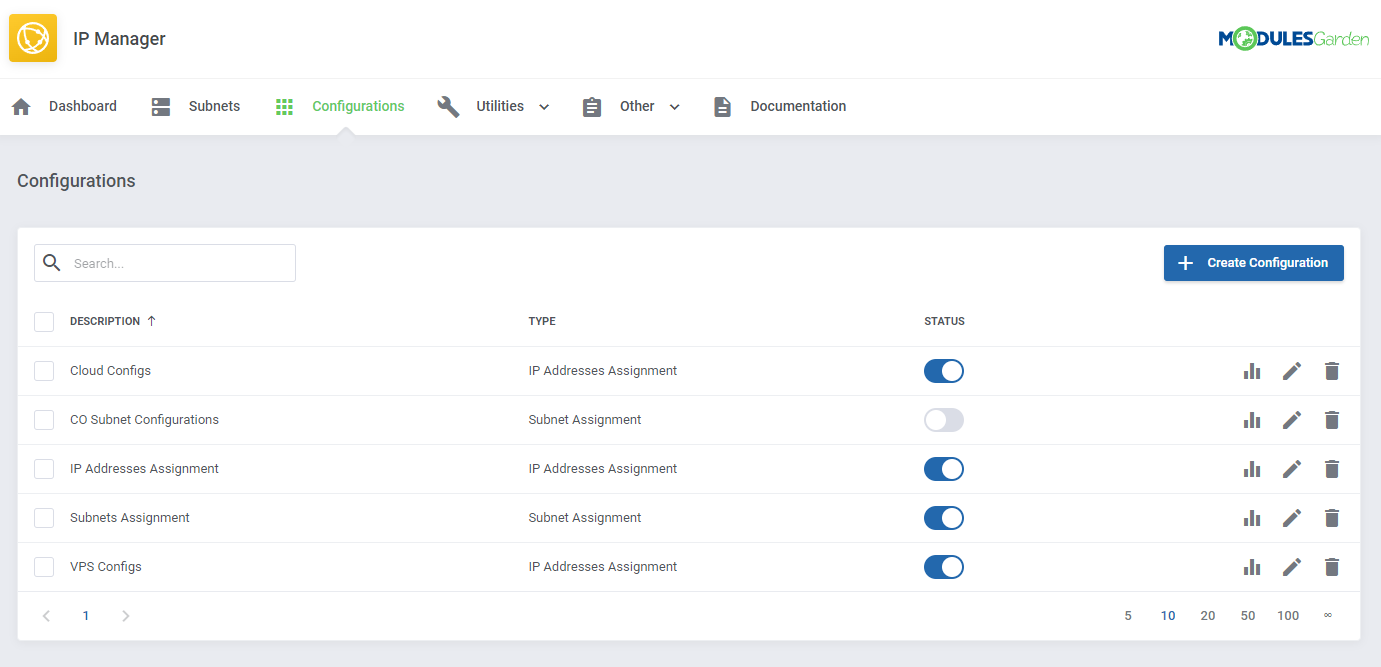The height and width of the screenshot is (667, 1381).
Task: Open statistics for Cloud Configs configuration
Action: pos(1252,370)
